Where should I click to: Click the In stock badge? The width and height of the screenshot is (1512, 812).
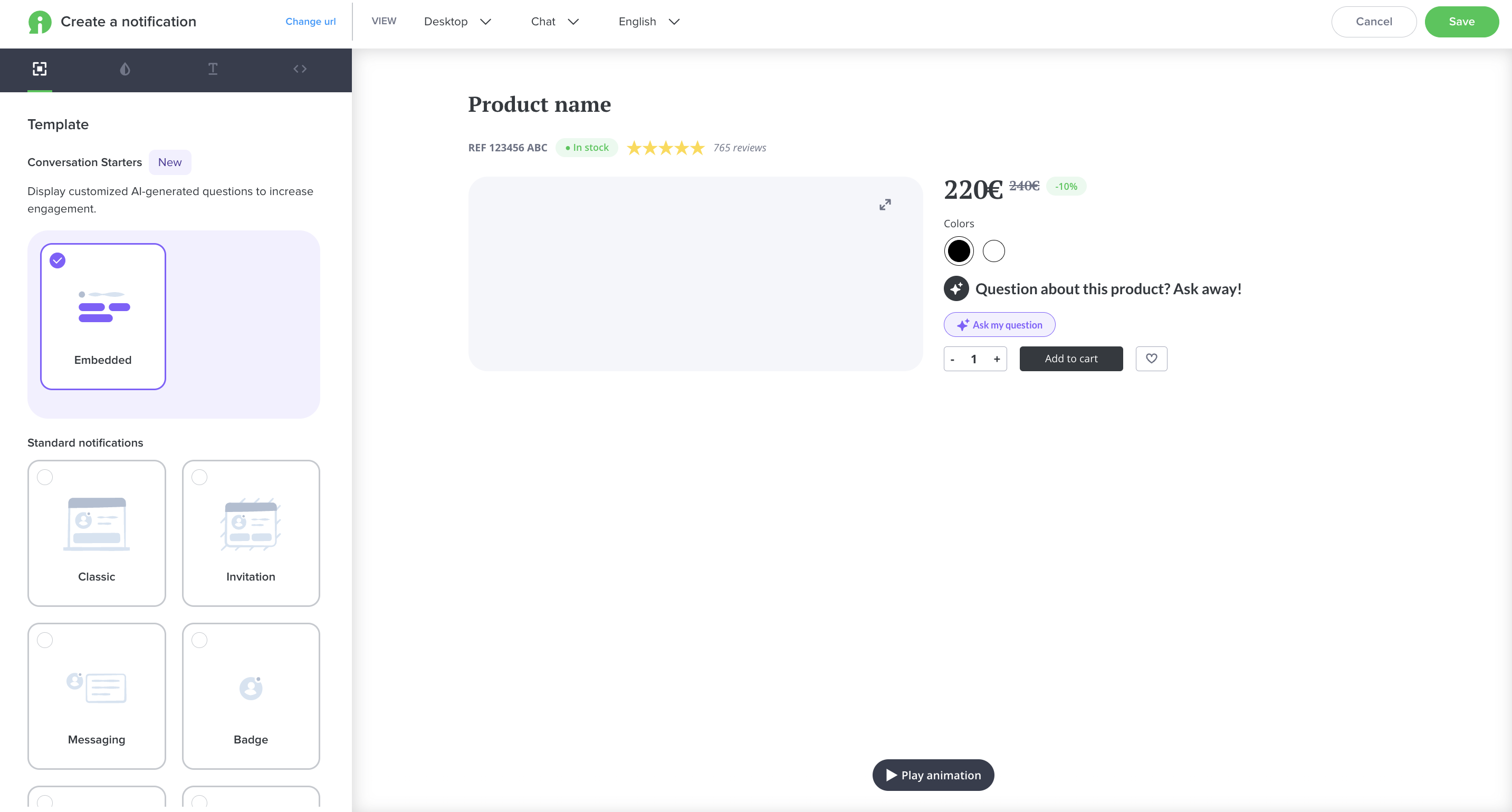(586, 148)
